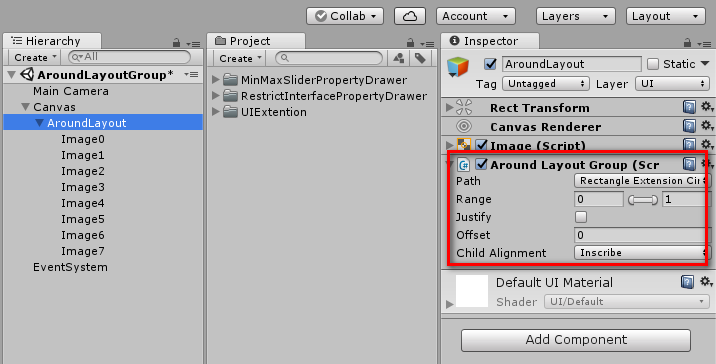Select EventSystem in Hierarchy
Screen dimensions: 716x364
click(x=70, y=267)
